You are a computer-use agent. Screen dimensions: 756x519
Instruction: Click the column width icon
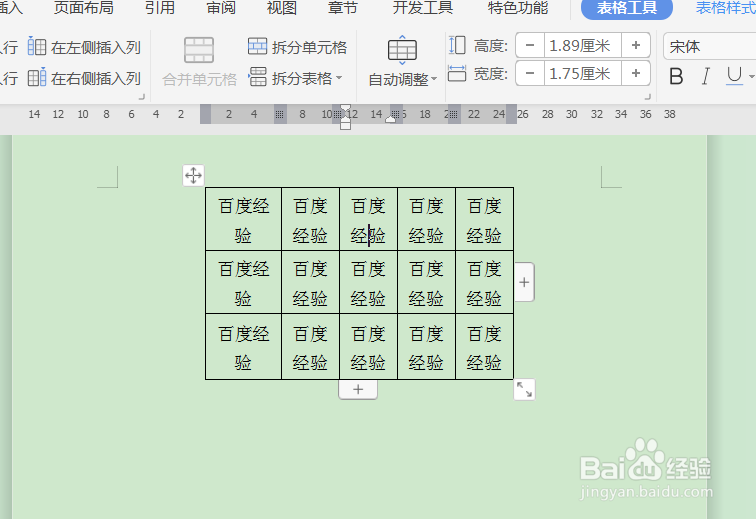click(457, 73)
